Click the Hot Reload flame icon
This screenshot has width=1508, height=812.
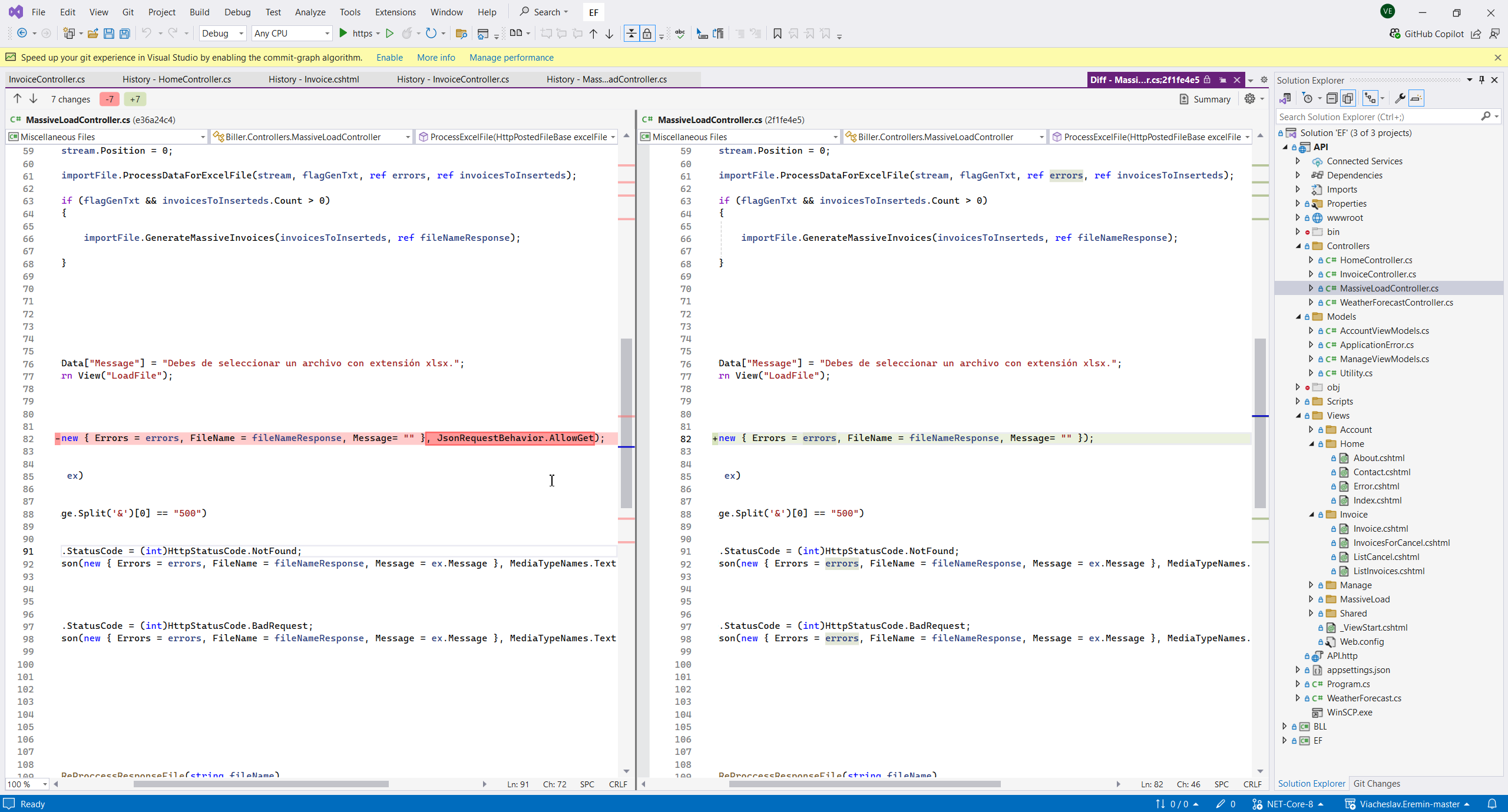tap(406, 34)
